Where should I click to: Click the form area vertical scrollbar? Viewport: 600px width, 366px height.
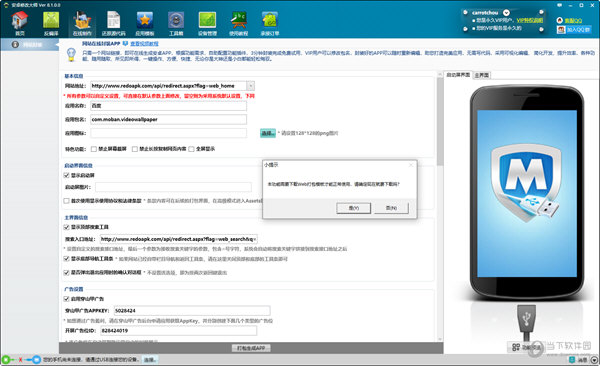click(440, 206)
